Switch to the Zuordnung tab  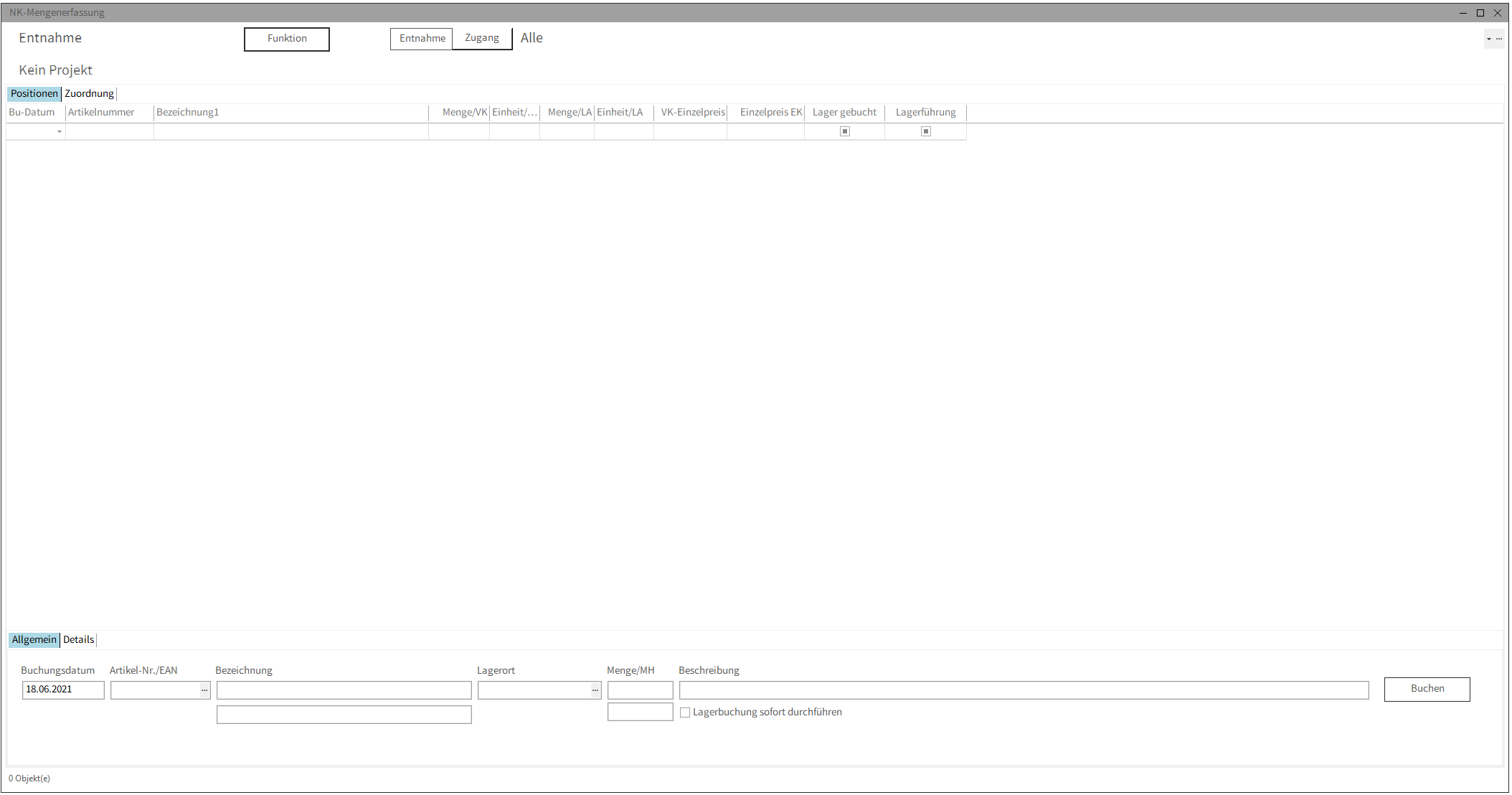click(x=89, y=93)
